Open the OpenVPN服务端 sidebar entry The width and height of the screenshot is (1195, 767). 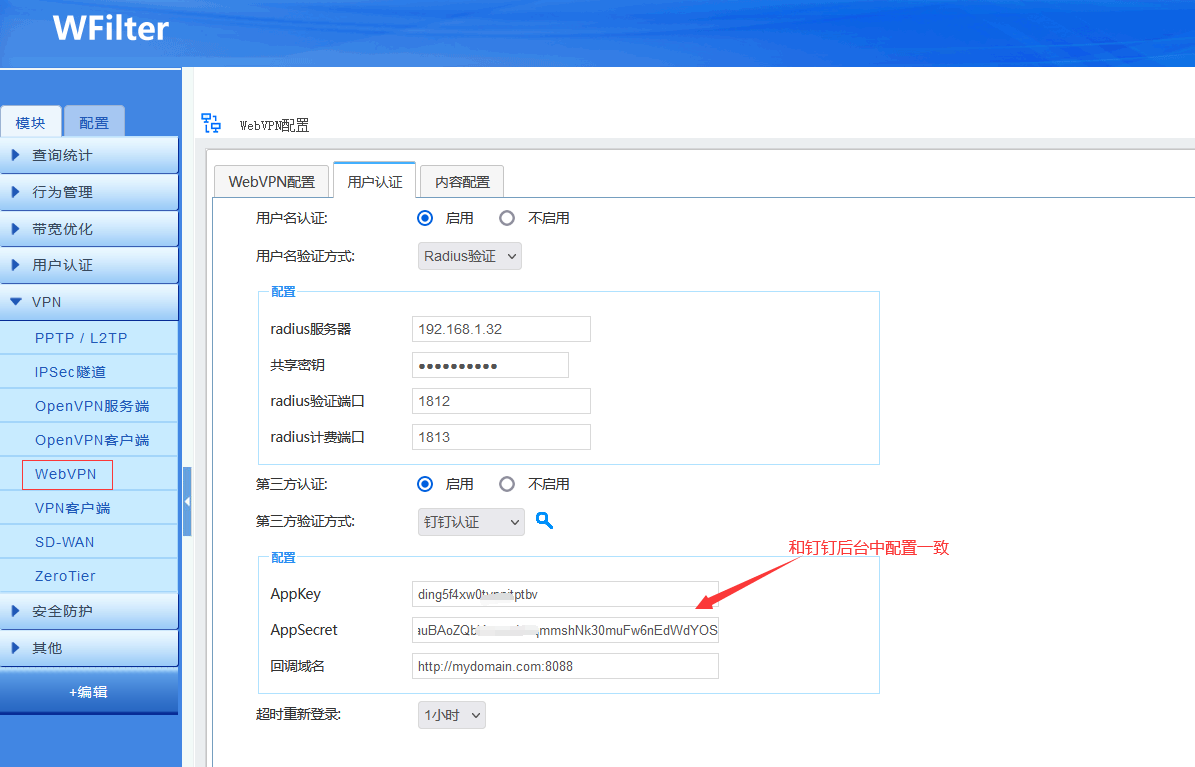tap(92, 406)
